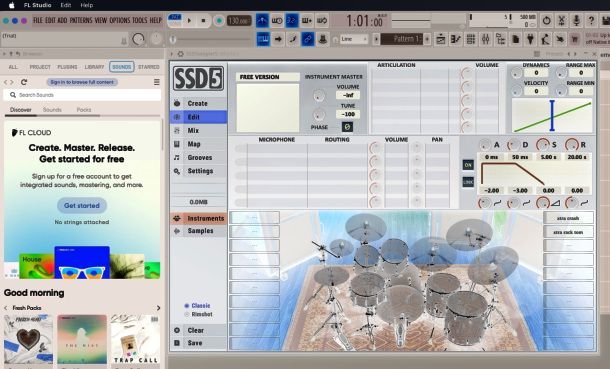This screenshot has height=369, width=610.
Task: Open the SSD5 Create page
Action: point(199,103)
